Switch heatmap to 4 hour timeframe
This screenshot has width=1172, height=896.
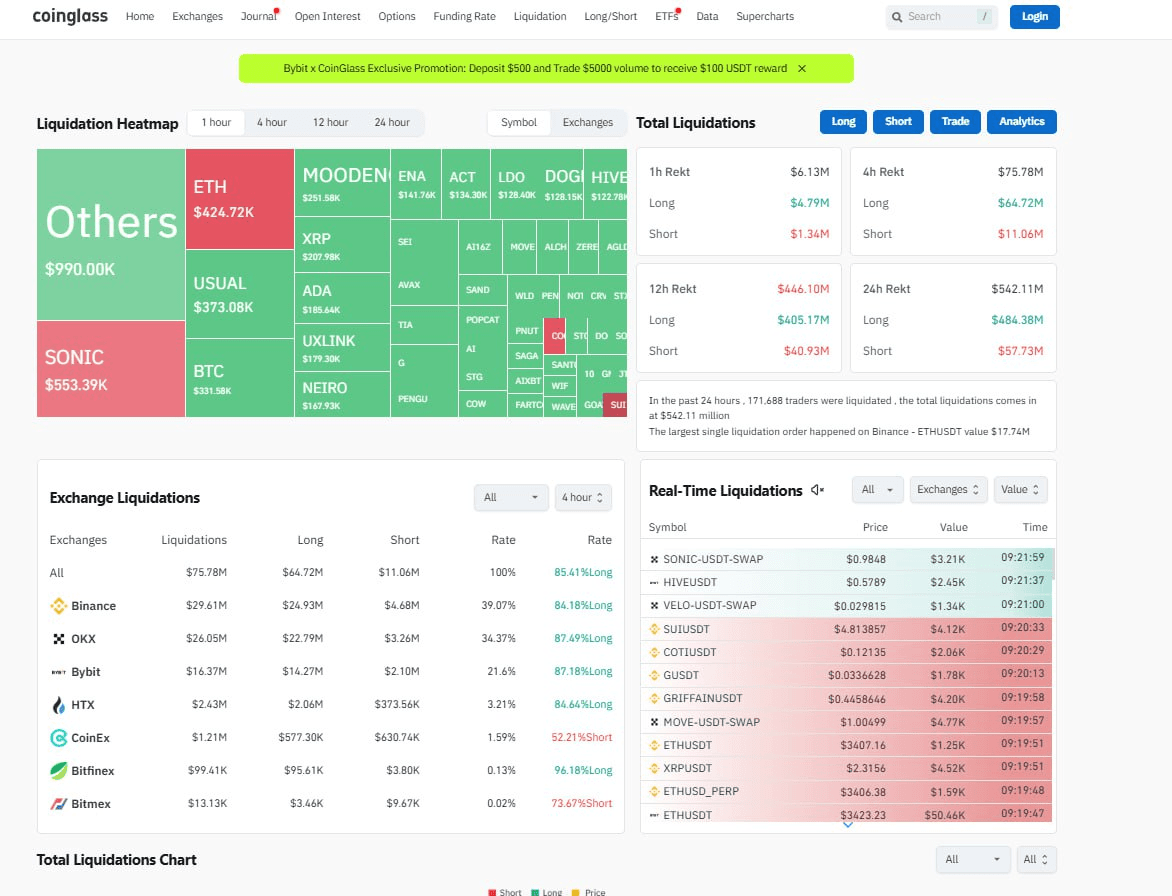point(272,123)
